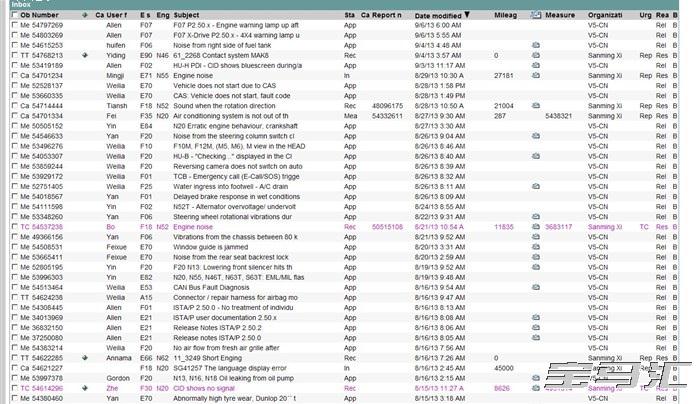Screen dimensions: 700x404
Task: Select the checkbox for row 54380460
Action: pyautogui.click(x=15, y=398)
